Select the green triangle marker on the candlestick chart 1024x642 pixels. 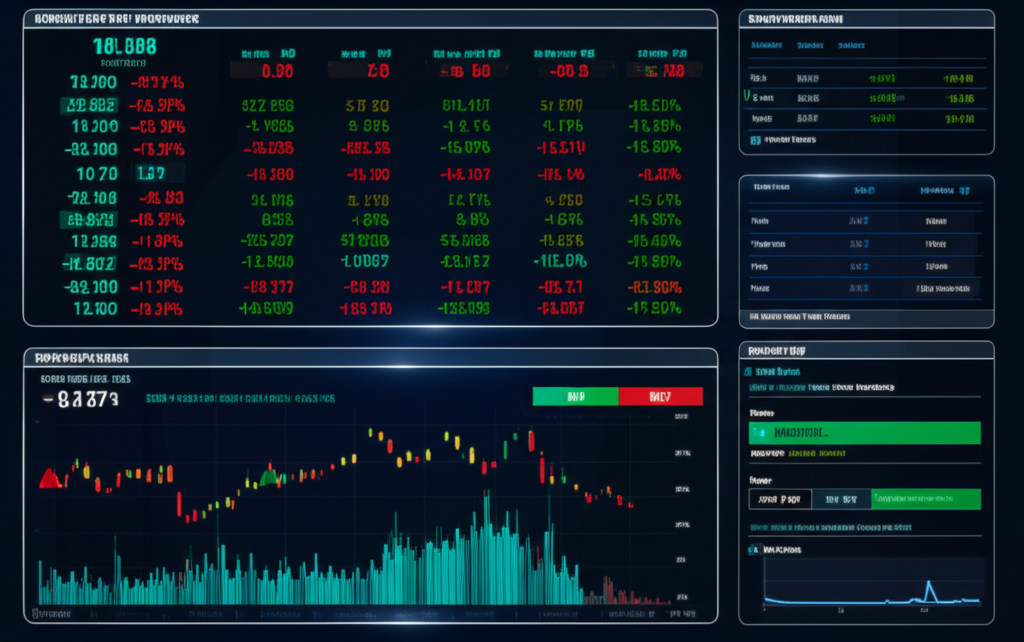coord(267,476)
